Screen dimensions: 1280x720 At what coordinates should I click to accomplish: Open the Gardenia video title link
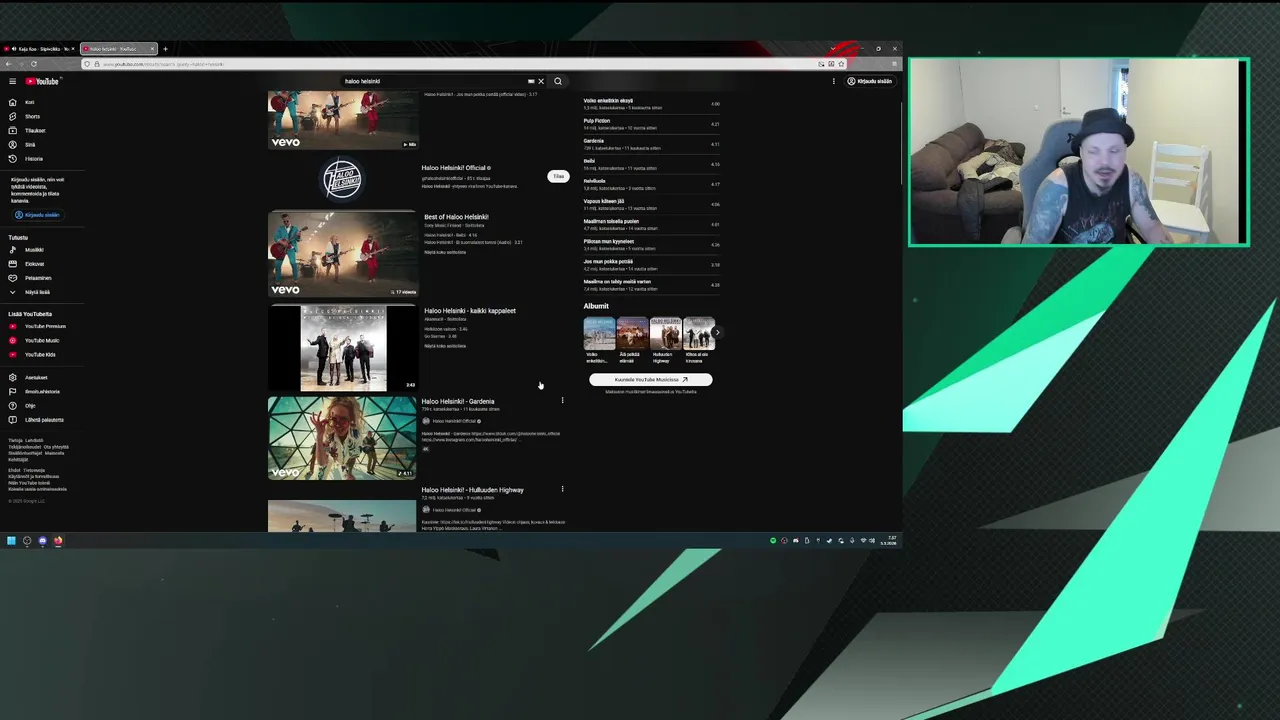458,401
